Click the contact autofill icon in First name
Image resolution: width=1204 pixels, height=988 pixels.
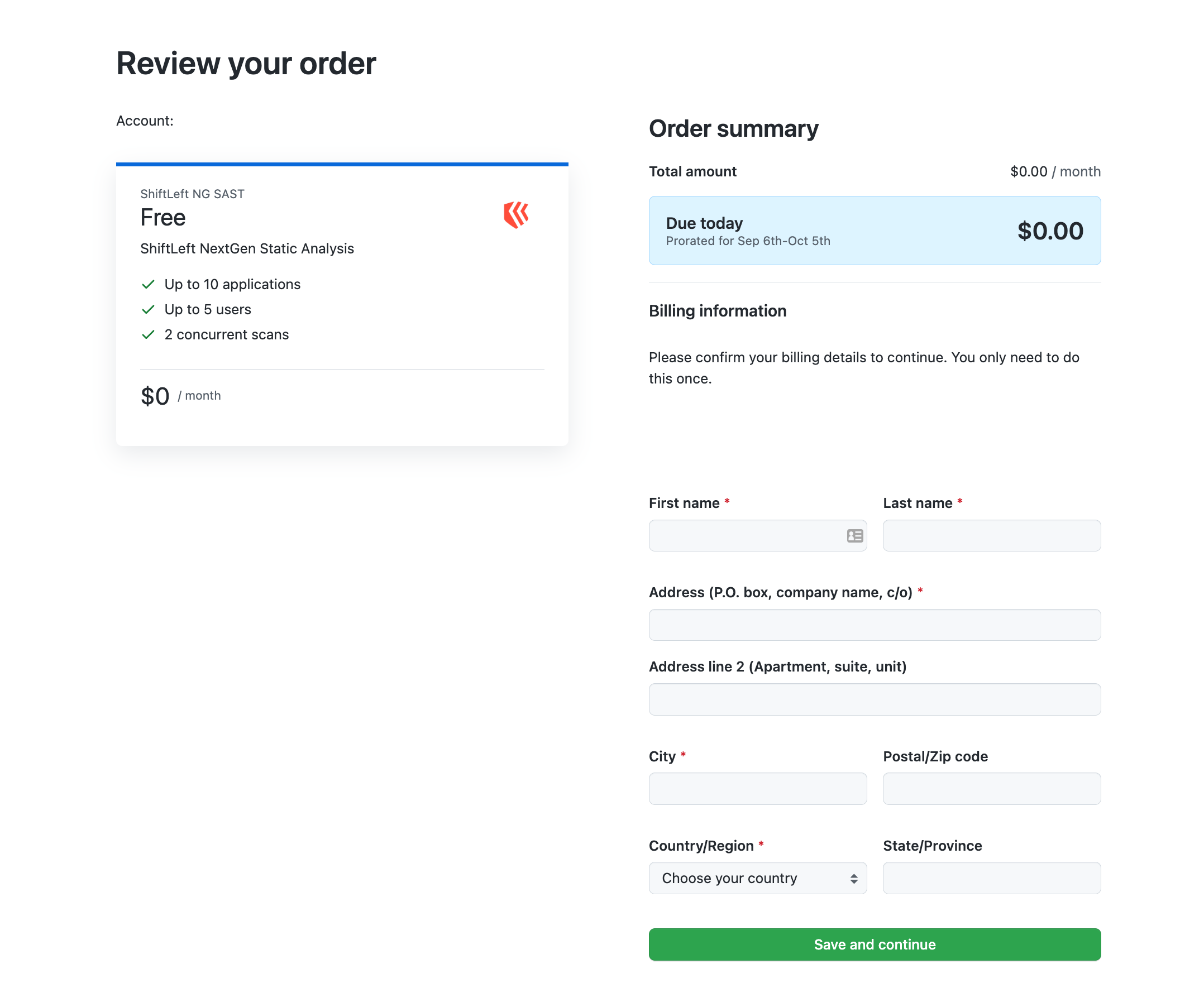pos(854,535)
